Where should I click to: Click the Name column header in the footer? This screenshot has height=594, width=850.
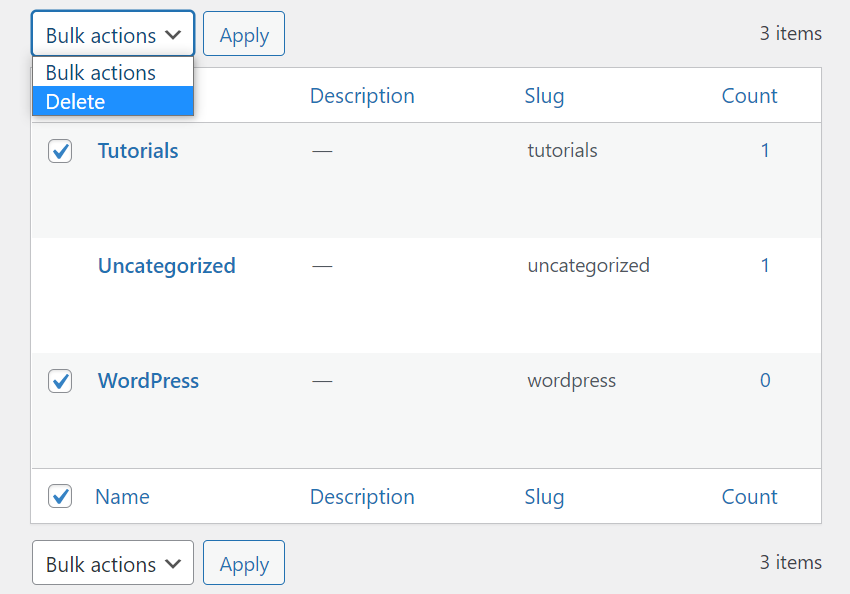click(122, 496)
